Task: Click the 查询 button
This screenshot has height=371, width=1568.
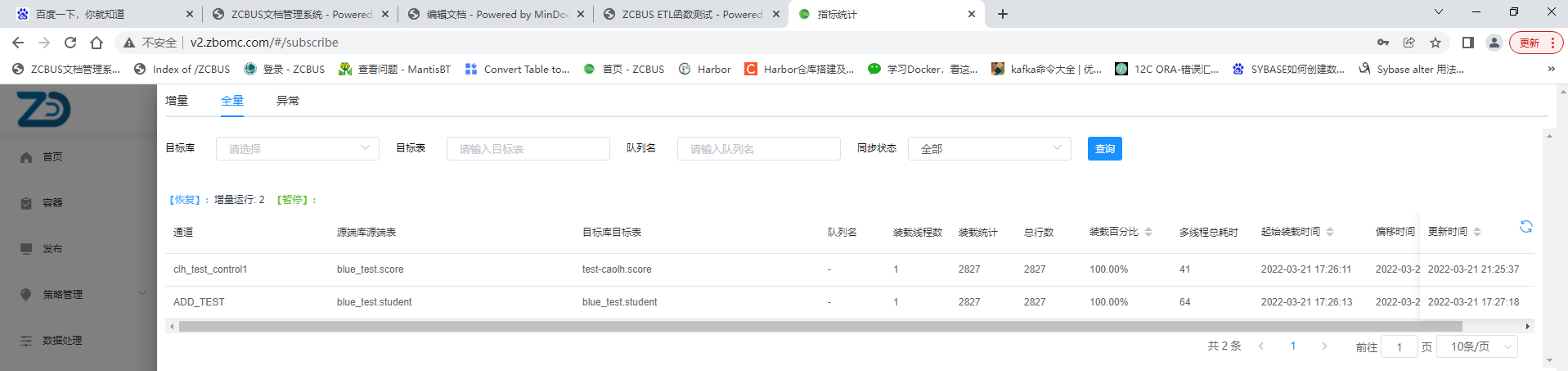Action: 1105,149
